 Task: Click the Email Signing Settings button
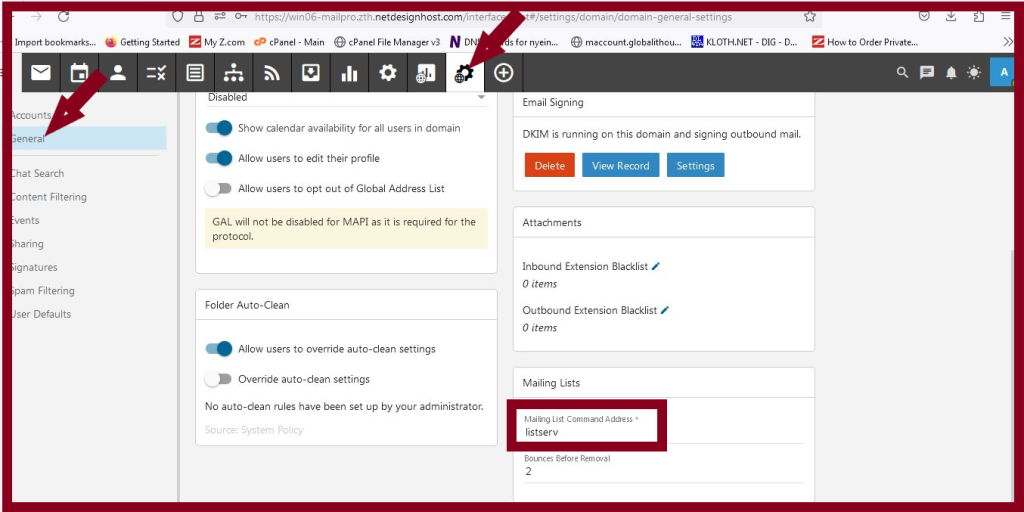(696, 165)
